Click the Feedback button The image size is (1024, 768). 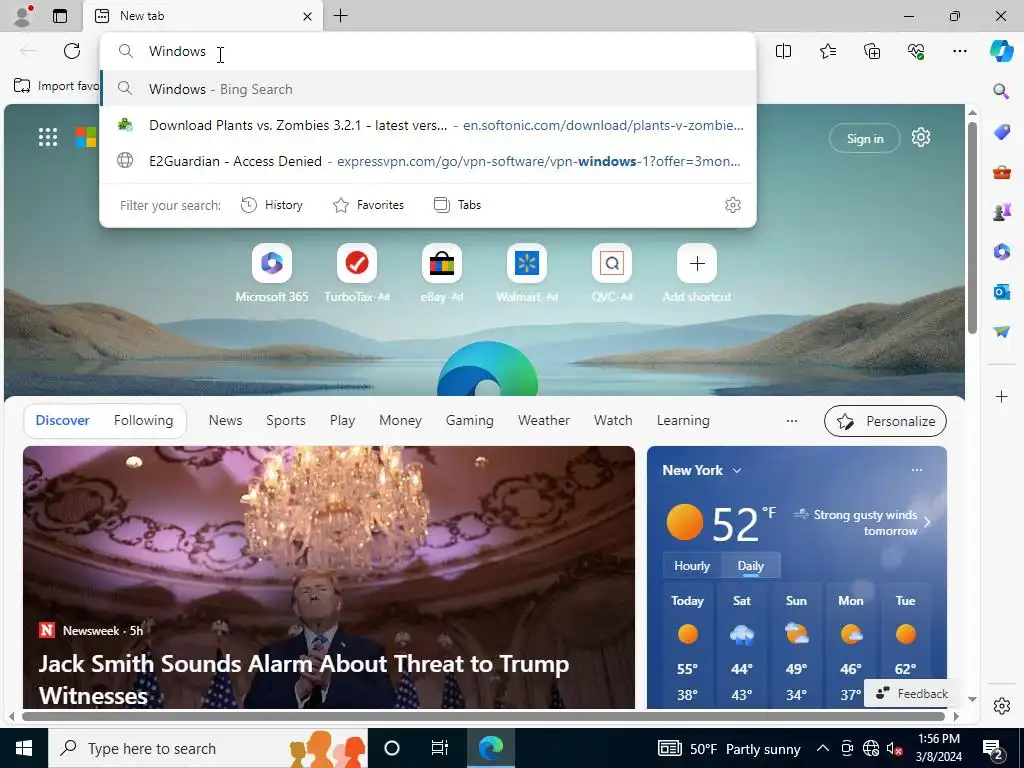(912, 694)
